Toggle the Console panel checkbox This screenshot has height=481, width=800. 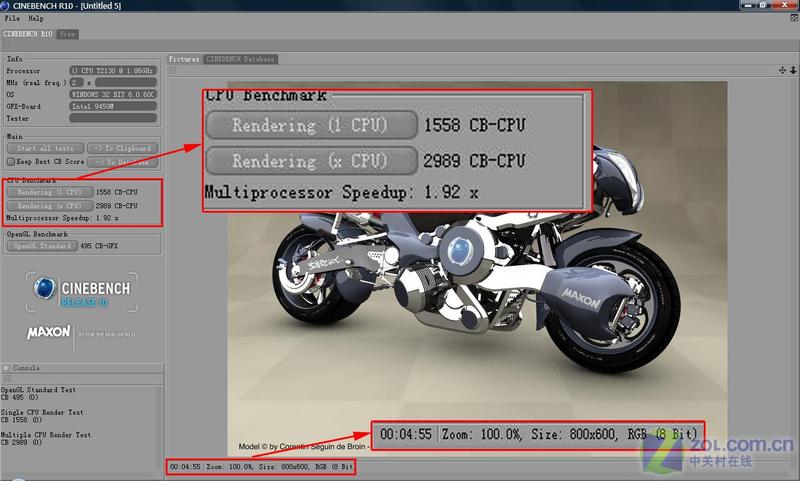click(x=6, y=368)
